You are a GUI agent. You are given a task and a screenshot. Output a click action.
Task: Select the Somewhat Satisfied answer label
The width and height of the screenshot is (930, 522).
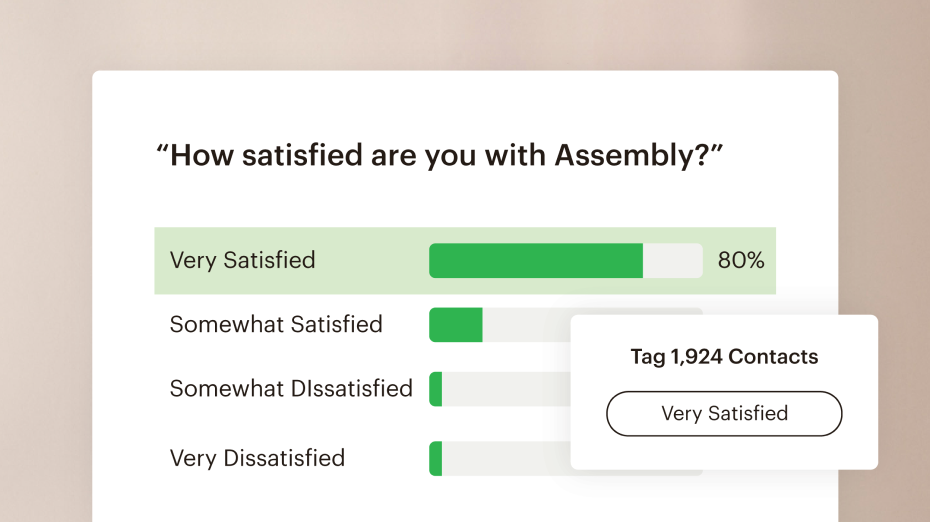coord(276,324)
